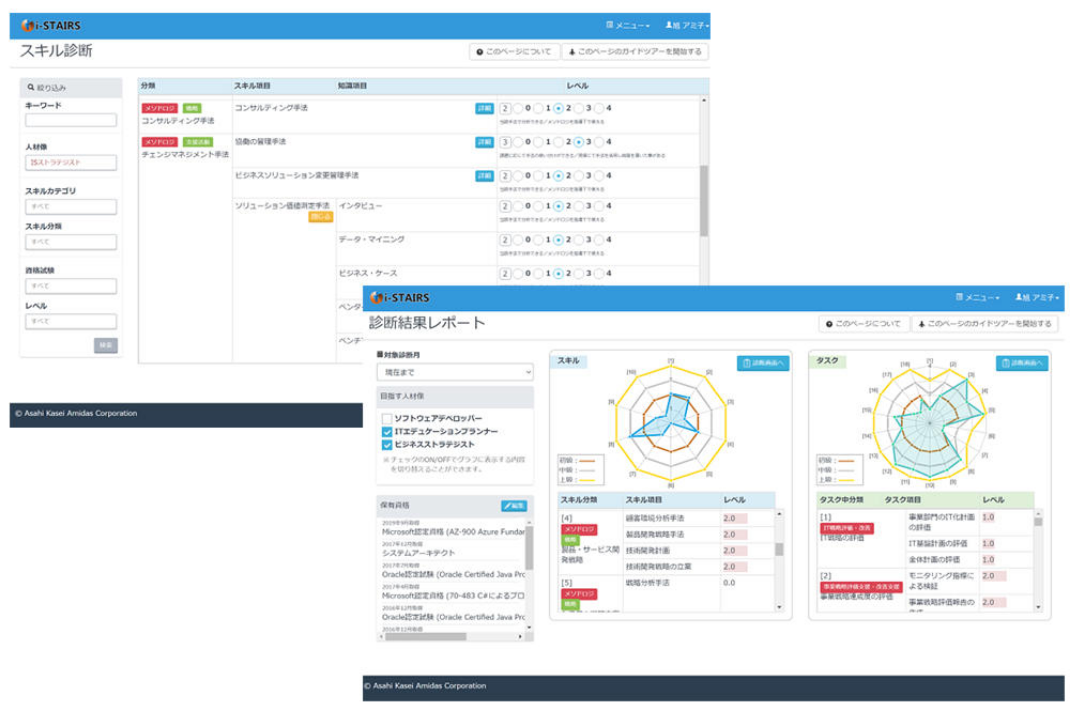Open the メニュー menu in the report header
1070x712 pixels.
977,298
